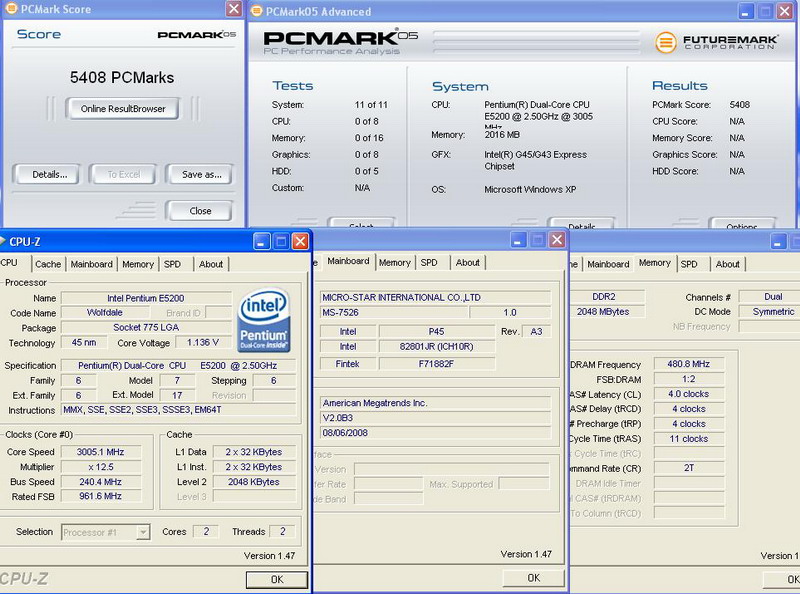Image resolution: width=800 pixels, height=594 pixels.
Task: Click the Level 2 2048 KBytes field
Action: coord(254,482)
